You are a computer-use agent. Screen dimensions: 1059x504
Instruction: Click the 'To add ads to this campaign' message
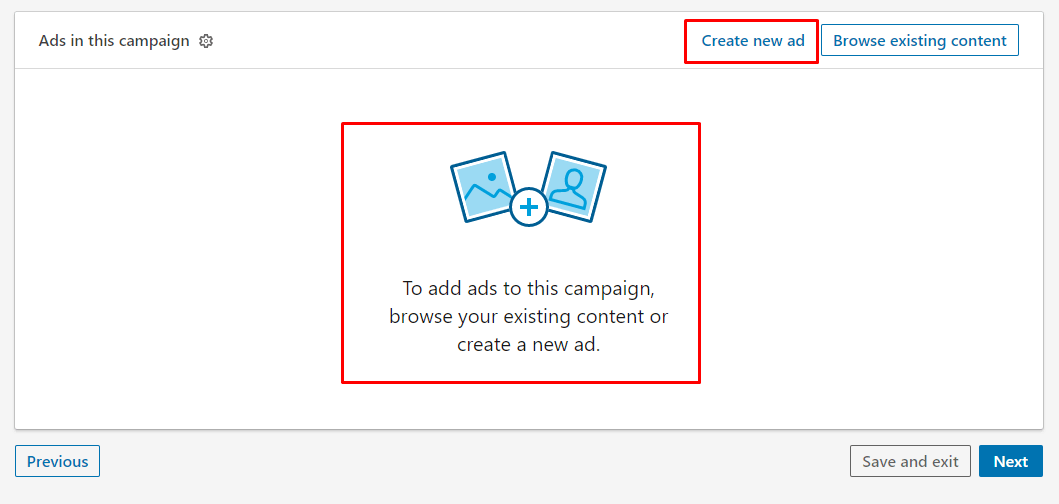[528, 316]
